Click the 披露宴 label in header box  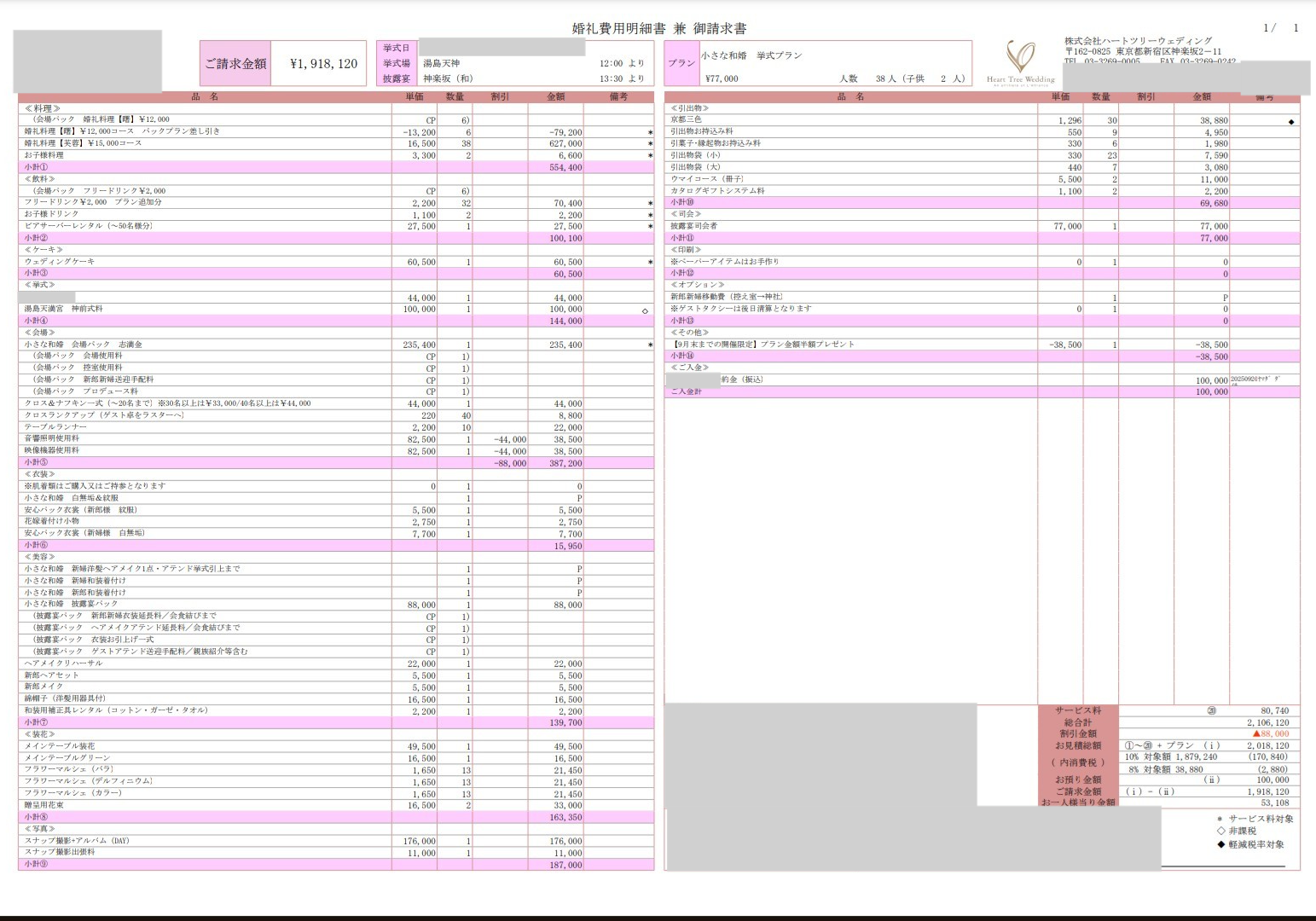point(397,78)
